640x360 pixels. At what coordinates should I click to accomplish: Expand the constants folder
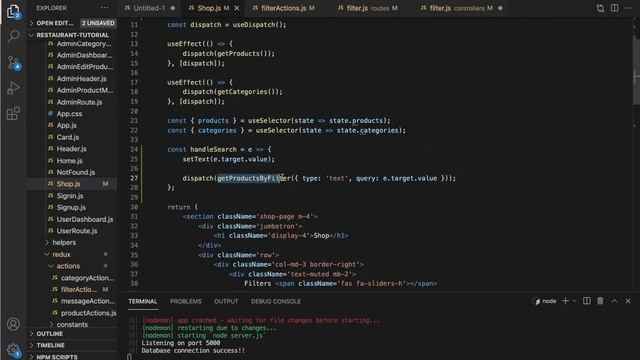[72, 324]
